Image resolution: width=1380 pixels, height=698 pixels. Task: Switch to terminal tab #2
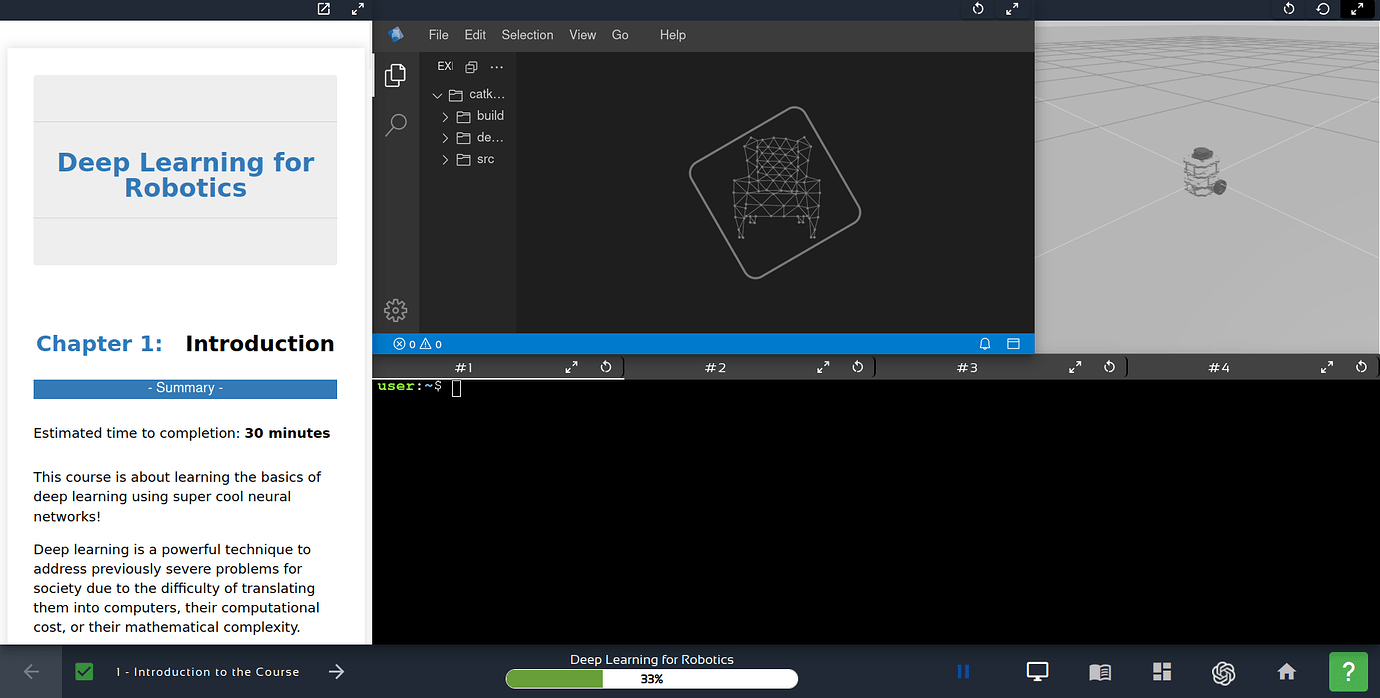pos(715,368)
